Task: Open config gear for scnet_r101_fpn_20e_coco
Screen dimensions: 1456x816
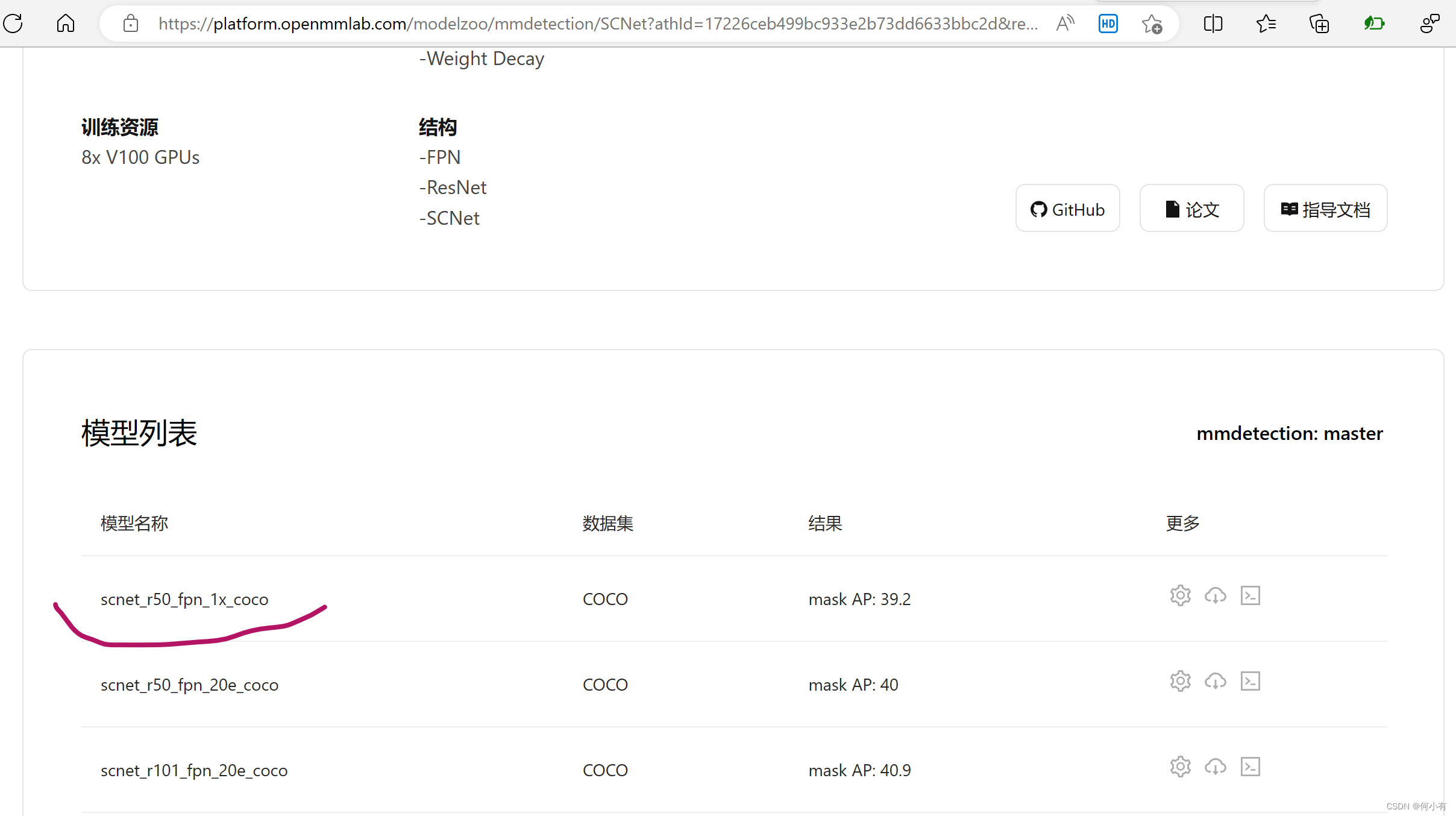Action: (1180, 767)
